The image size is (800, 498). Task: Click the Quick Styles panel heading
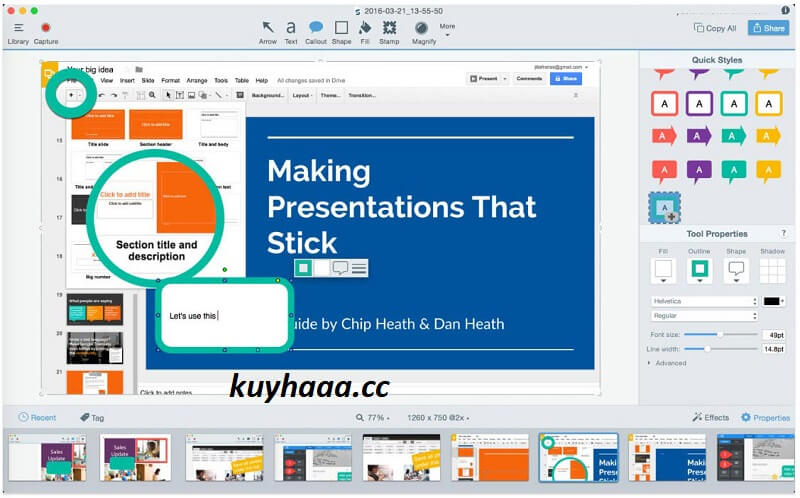click(717, 60)
